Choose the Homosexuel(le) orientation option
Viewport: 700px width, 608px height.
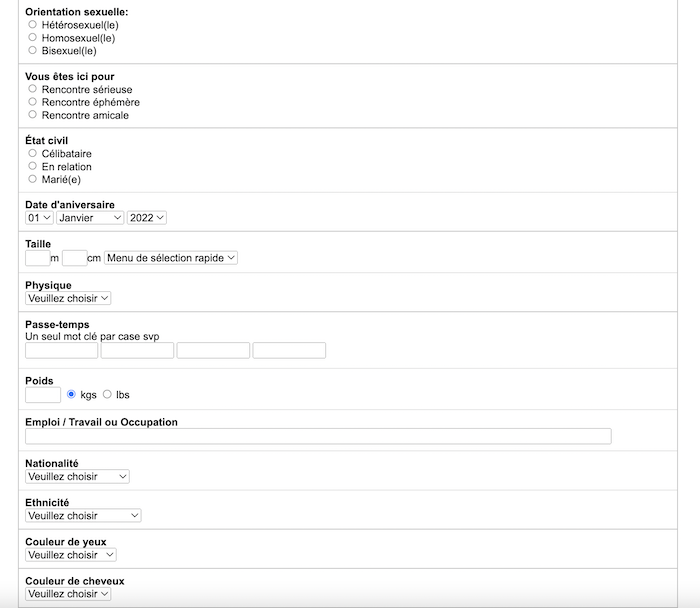[x=32, y=37]
